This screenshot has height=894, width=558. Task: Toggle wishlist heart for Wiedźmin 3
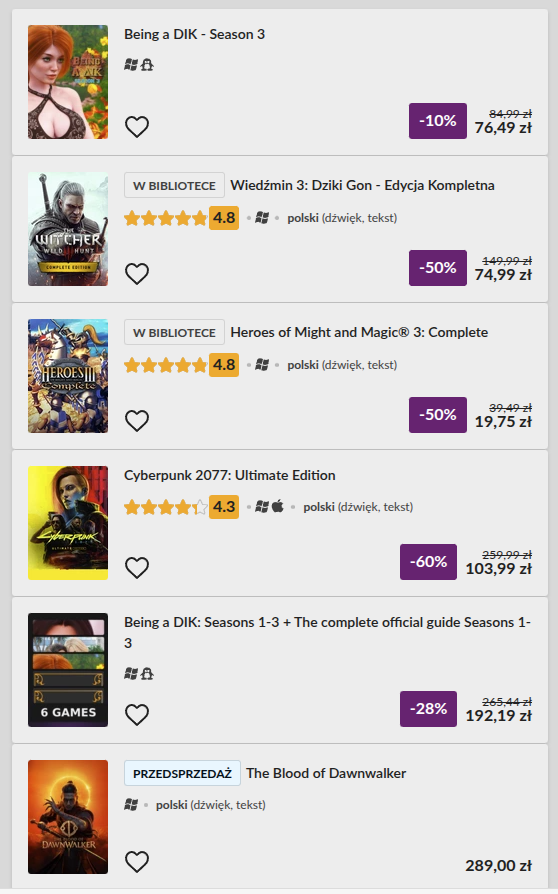tap(137, 274)
